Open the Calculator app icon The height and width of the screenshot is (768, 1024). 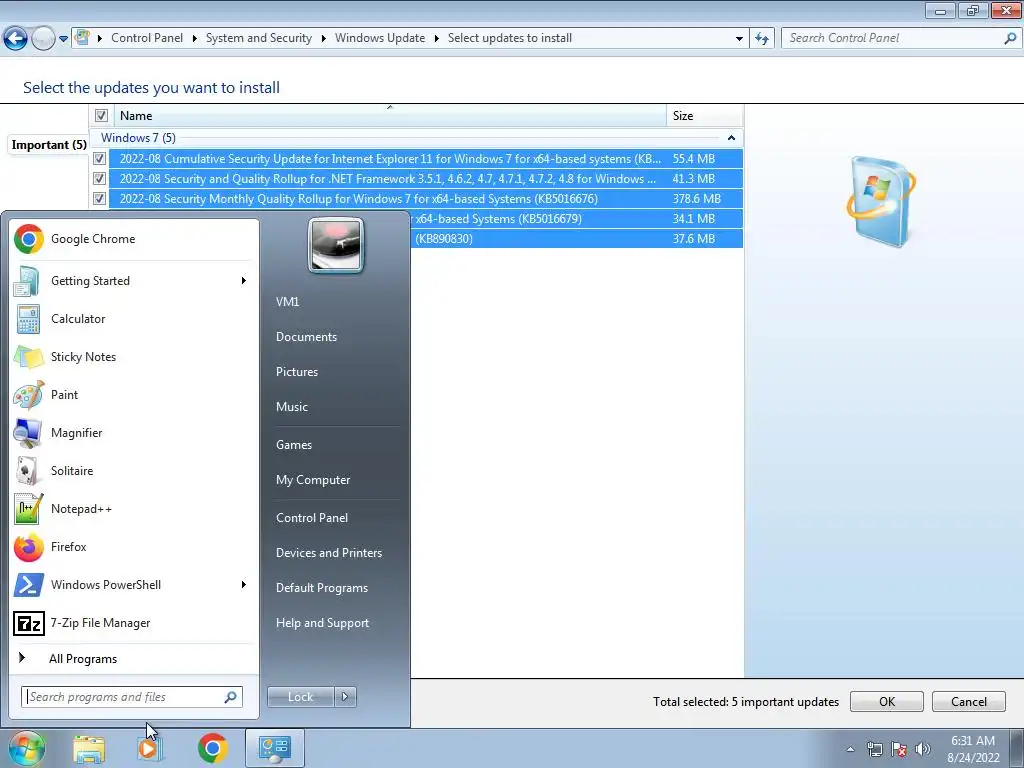click(28, 319)
